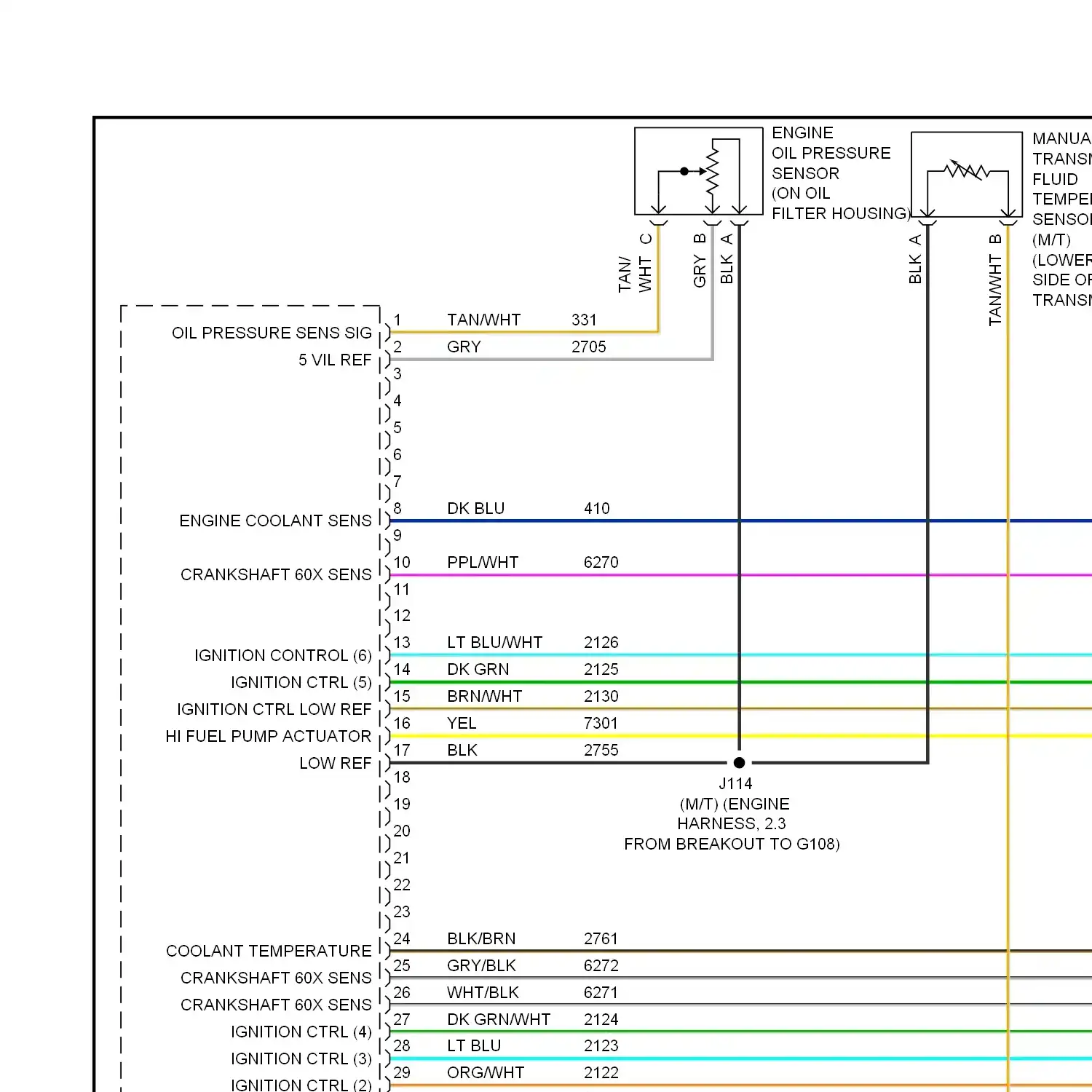Click the 'OIL PRESSURE SENS SIG' label

[272, 333]
